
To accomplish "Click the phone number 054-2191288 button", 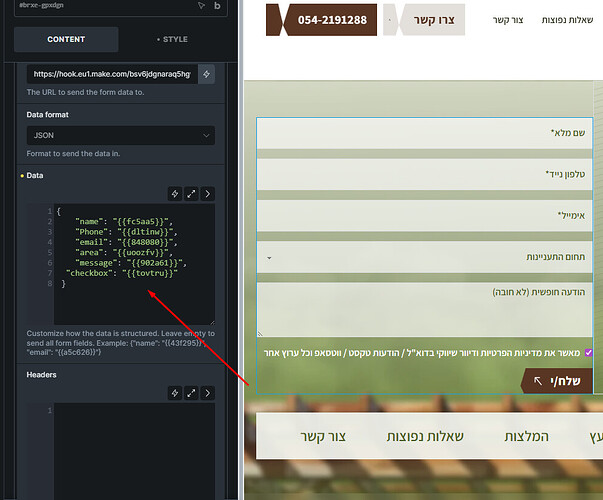I will [321, 20].
